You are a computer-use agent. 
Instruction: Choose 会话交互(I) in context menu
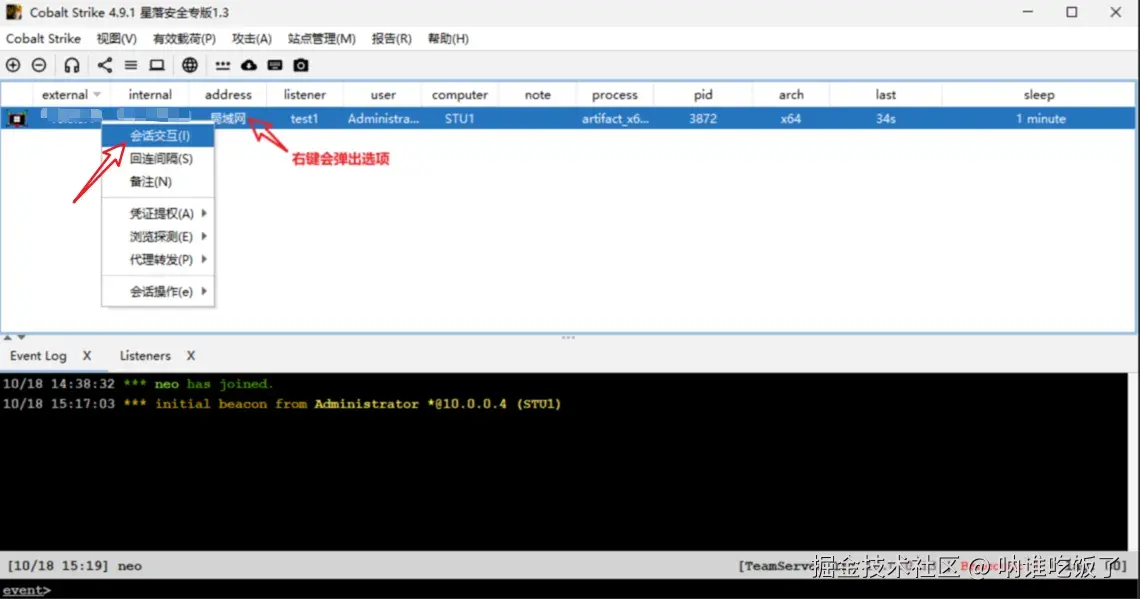(158, 136)
